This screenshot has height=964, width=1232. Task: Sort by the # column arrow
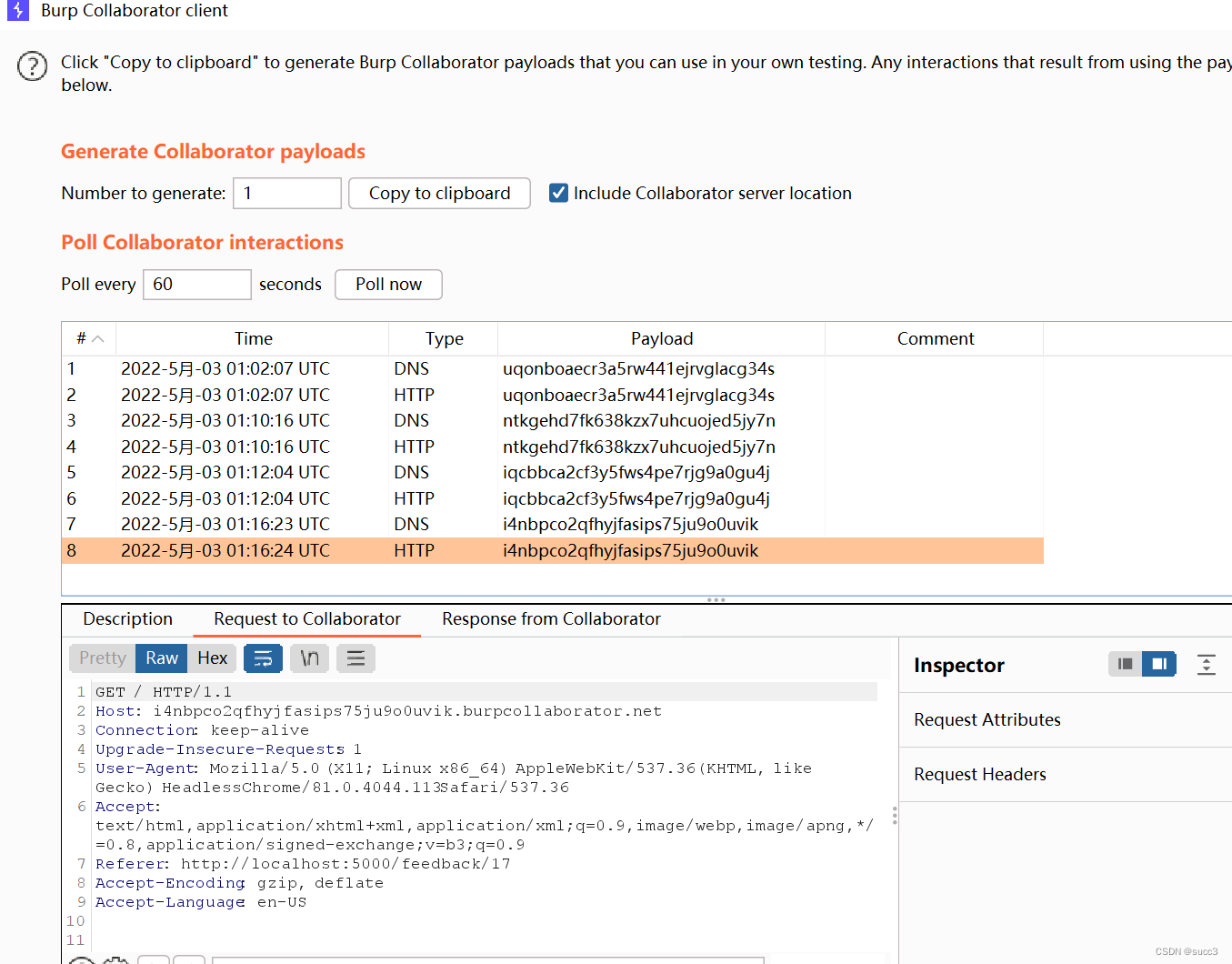98,339
